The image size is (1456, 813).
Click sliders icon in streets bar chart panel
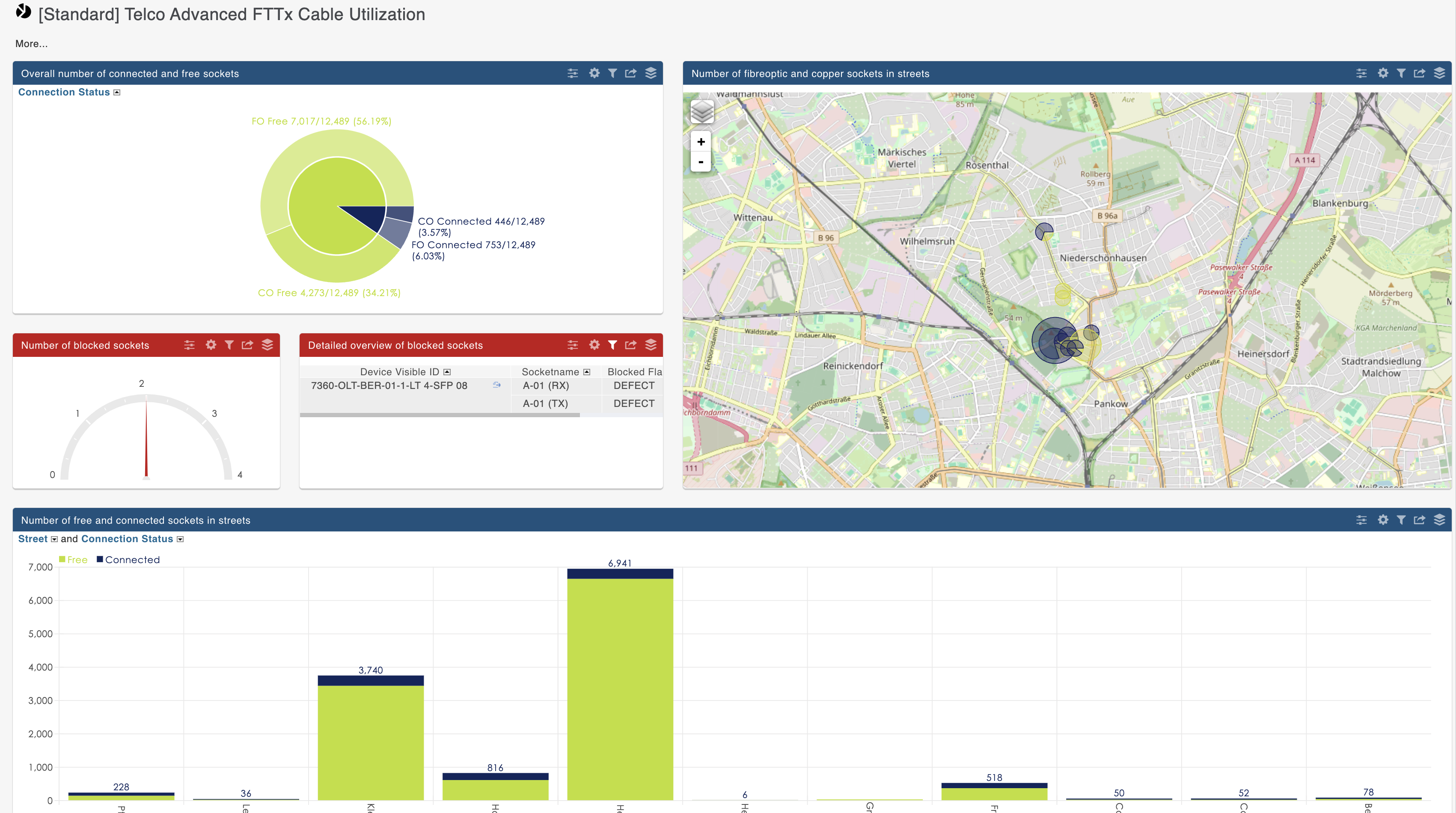pos(1361,520)
